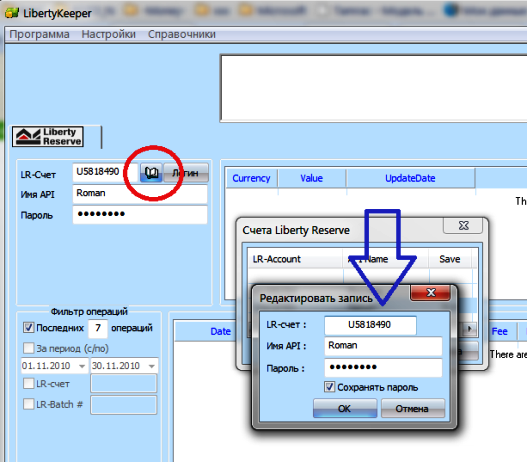
Task: Open the Справочники menu
Action: tap(181, 34)
